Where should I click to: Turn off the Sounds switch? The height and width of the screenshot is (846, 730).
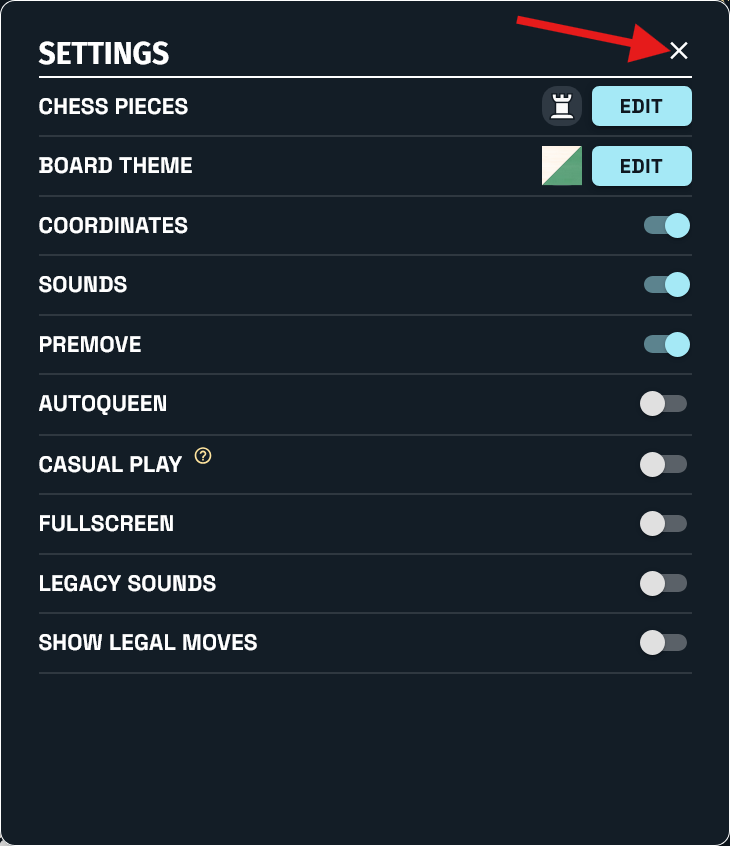click(666, 284)
